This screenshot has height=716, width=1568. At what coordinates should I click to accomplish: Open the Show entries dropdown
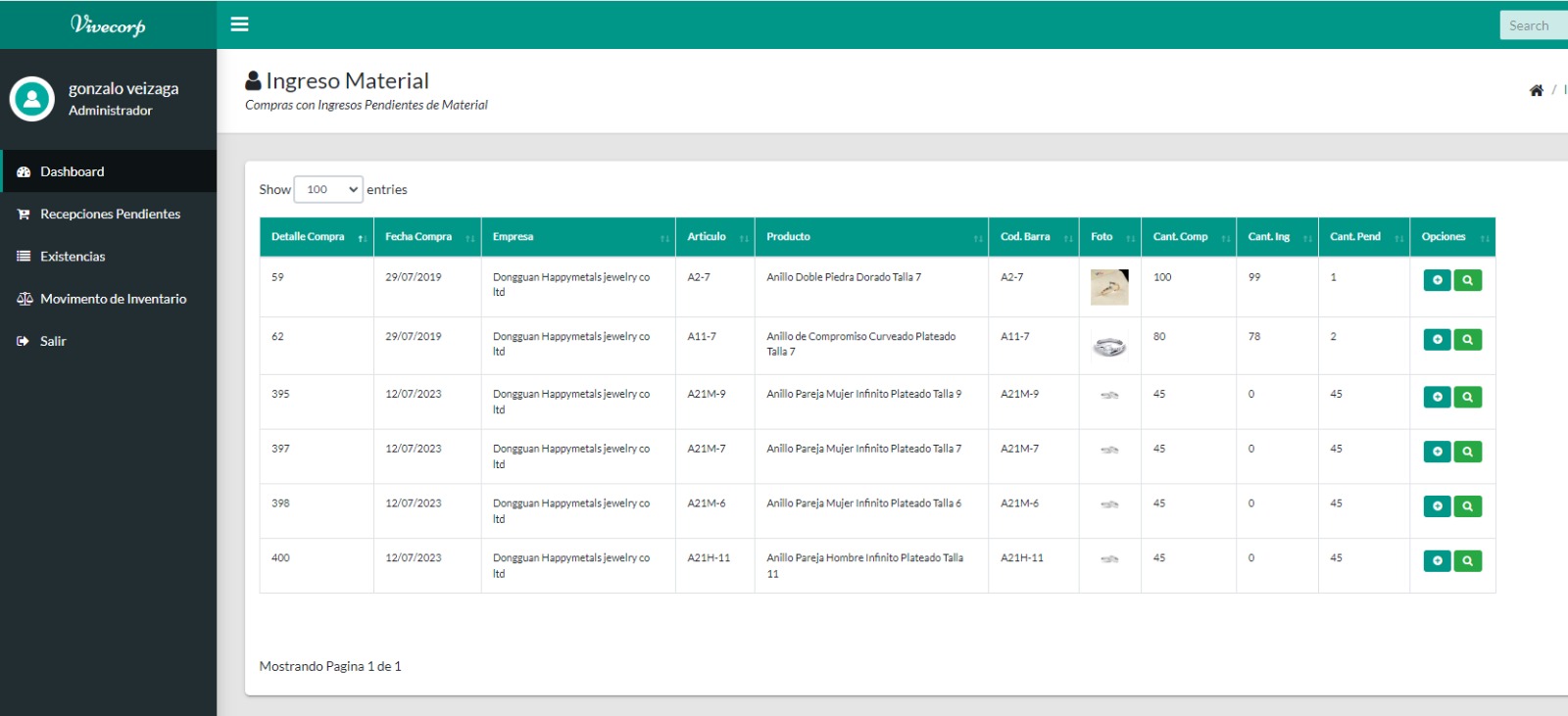tap(328, 189)
